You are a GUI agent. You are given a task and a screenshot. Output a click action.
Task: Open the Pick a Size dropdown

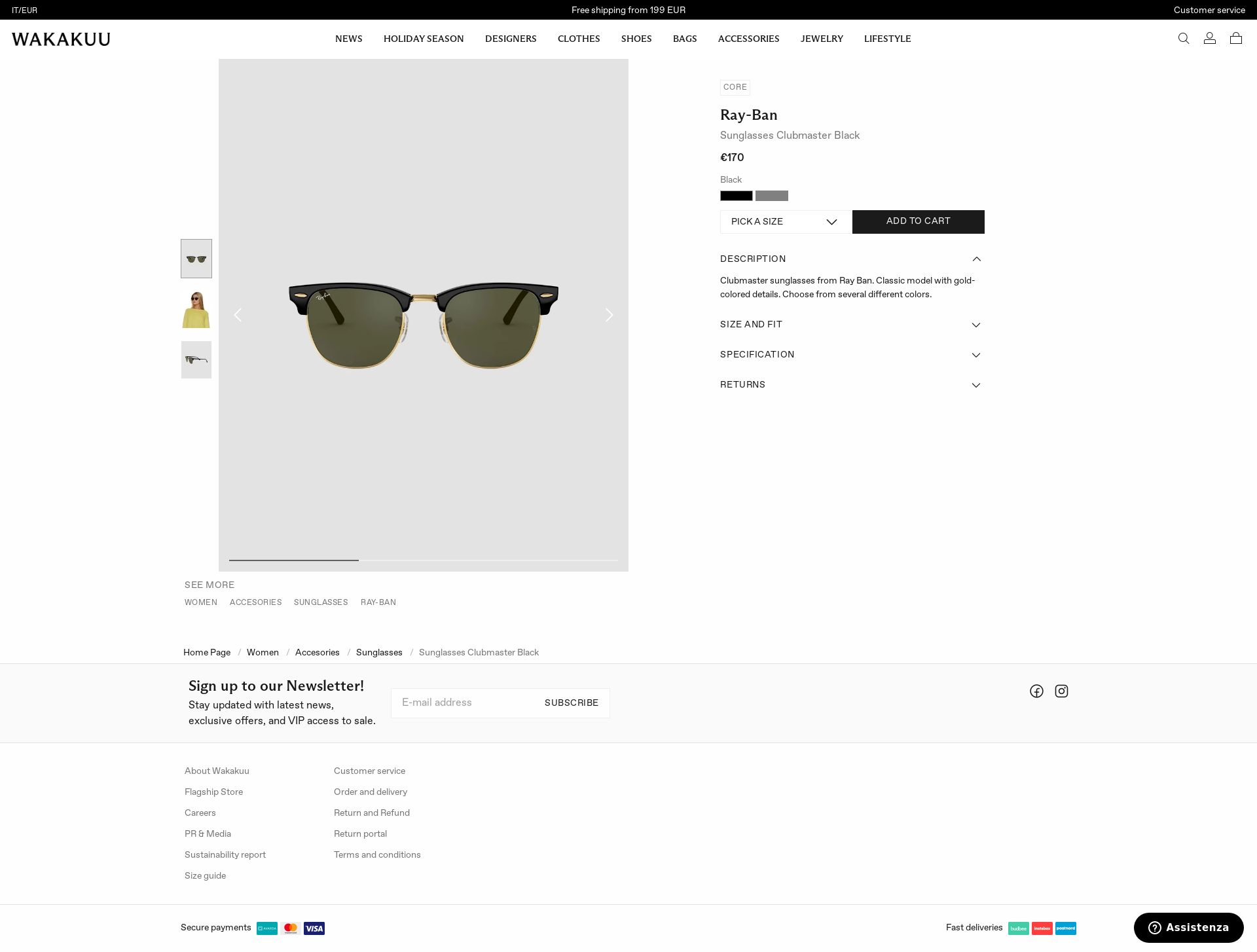(786, 222)
